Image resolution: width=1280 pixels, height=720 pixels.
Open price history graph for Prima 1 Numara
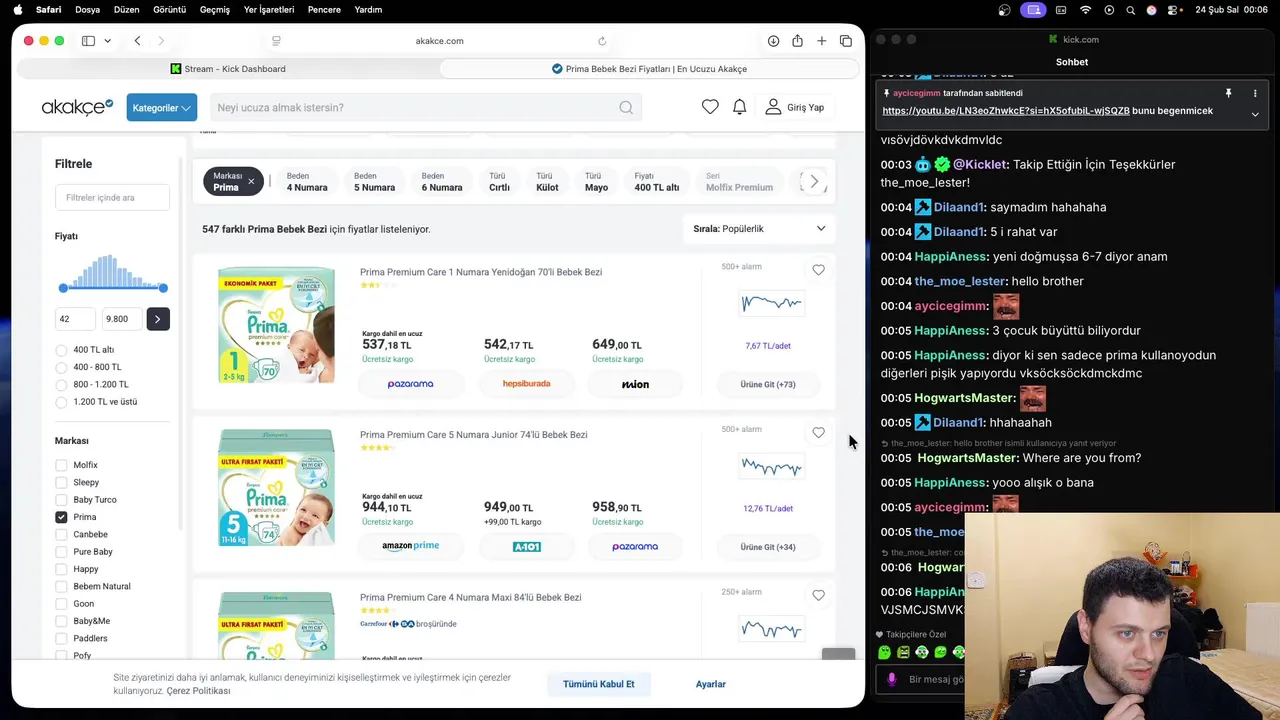click(x=771, y=303)
